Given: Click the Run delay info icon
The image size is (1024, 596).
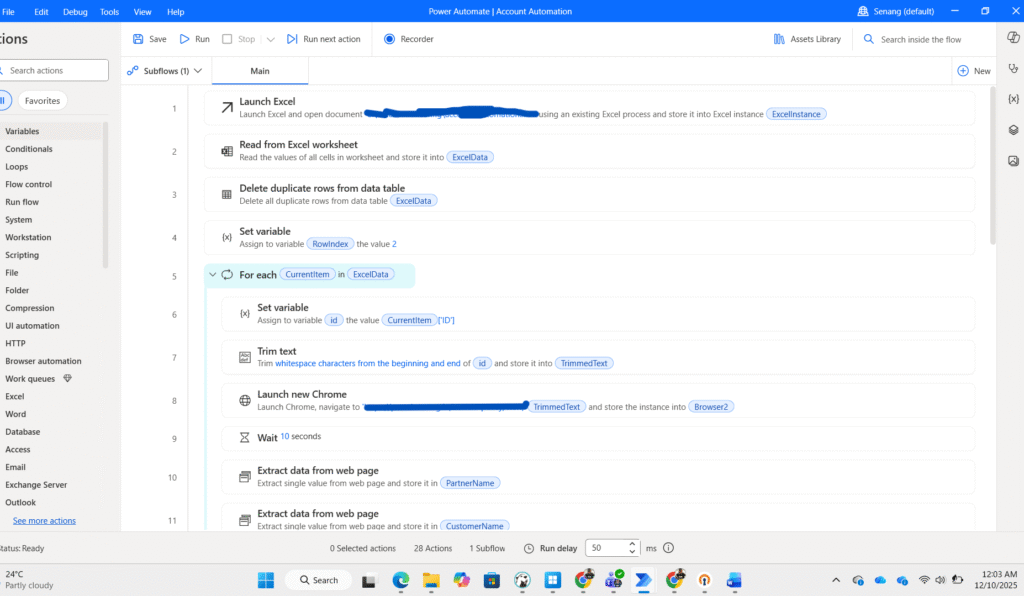Looking at the screenshot, I should [x=669, y=548].
